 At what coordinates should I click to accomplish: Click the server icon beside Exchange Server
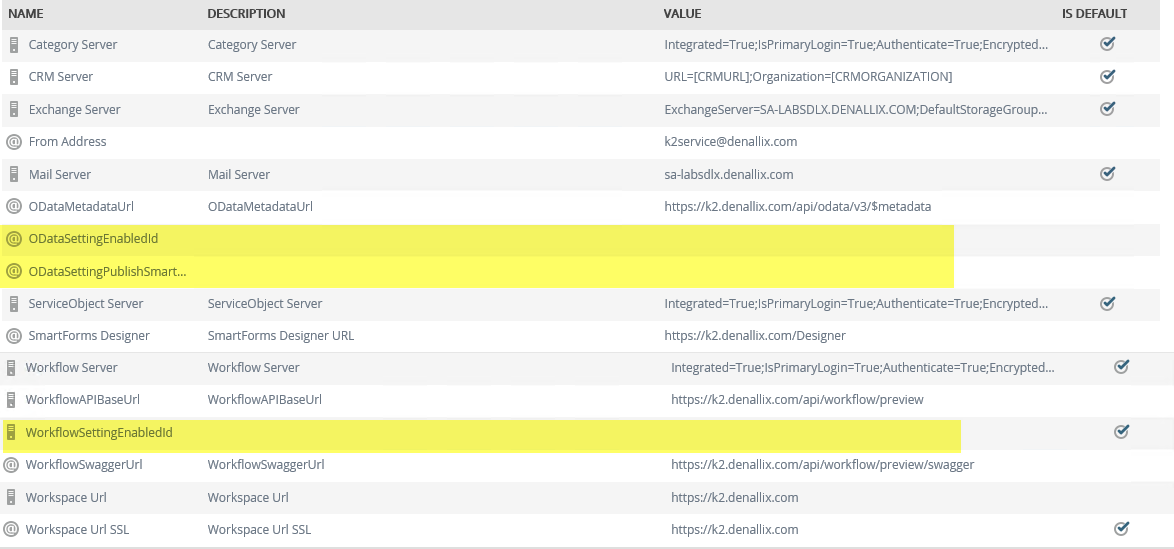(13, 109)
